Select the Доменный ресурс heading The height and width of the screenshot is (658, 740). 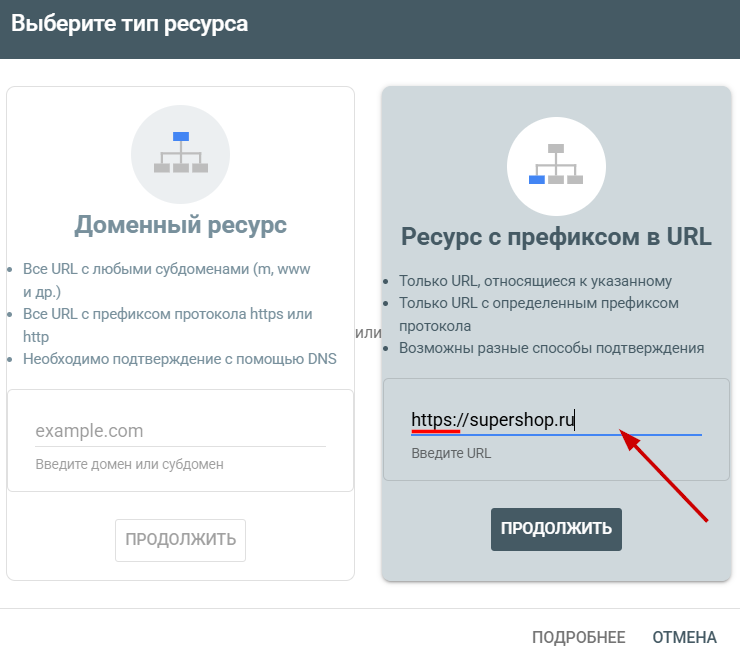point(180,225)
